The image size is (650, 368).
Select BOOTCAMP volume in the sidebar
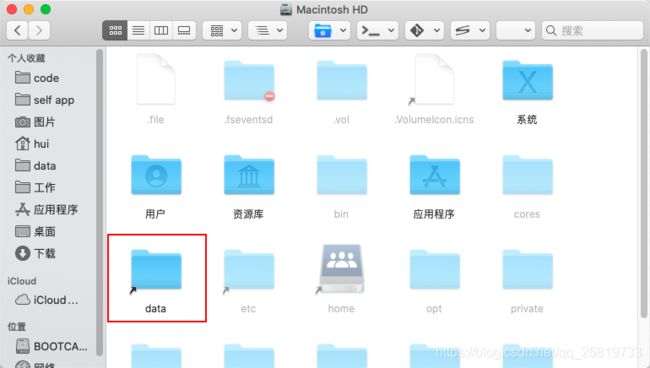click(52, 346)
